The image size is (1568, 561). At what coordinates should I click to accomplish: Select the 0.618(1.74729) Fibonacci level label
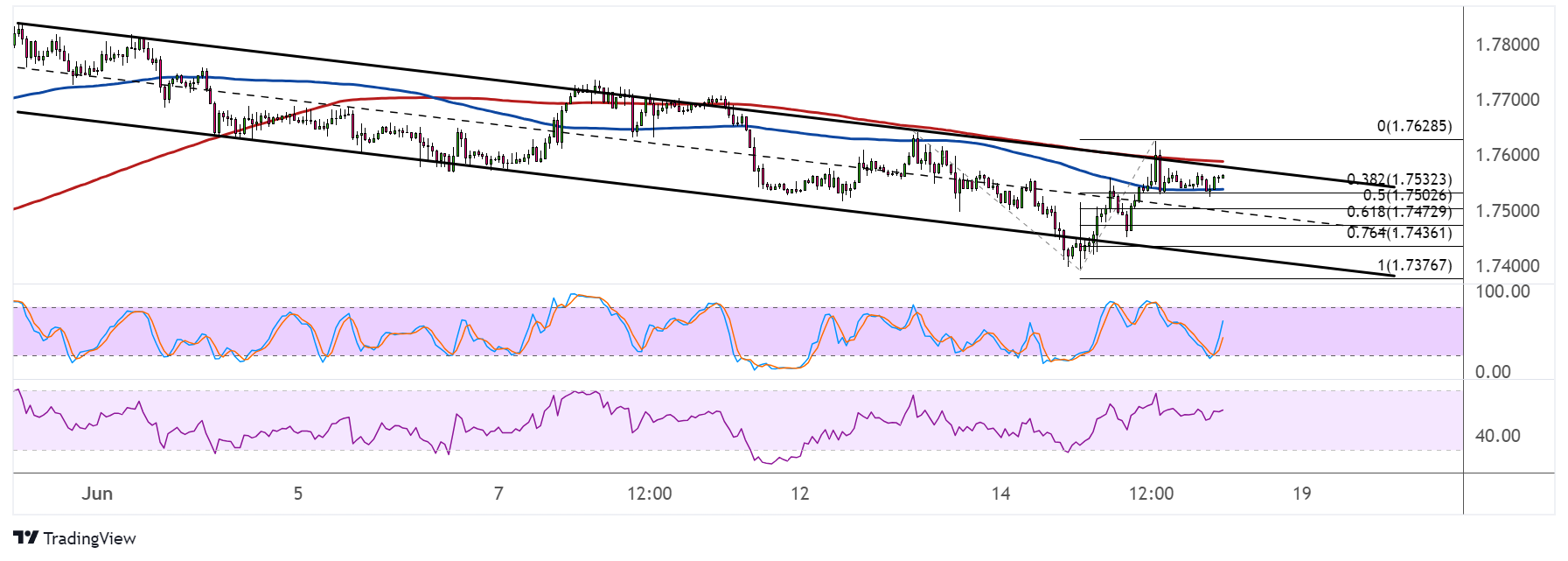[1399, 212]
